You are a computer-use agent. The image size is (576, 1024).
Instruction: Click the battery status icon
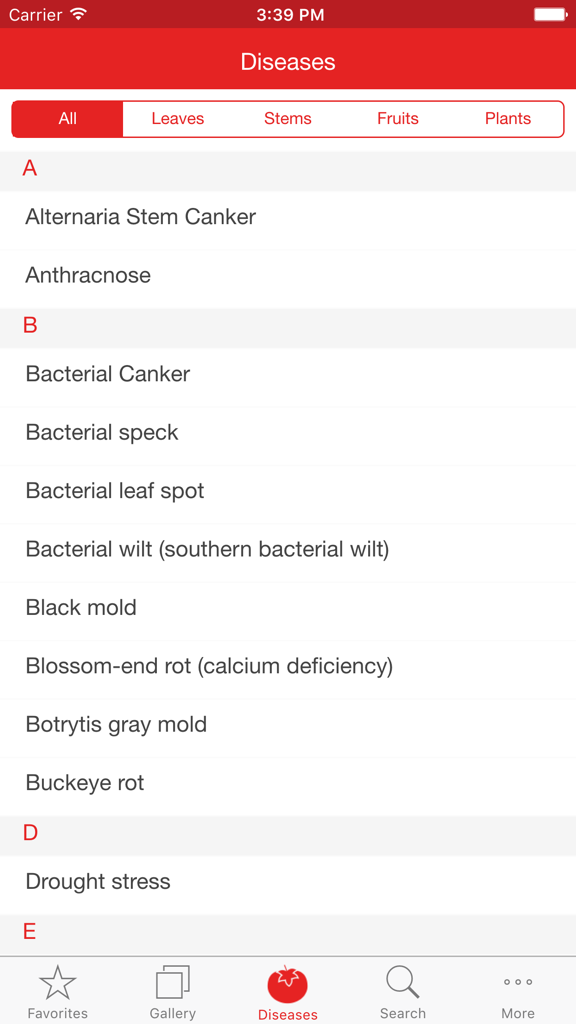(549, 14)
